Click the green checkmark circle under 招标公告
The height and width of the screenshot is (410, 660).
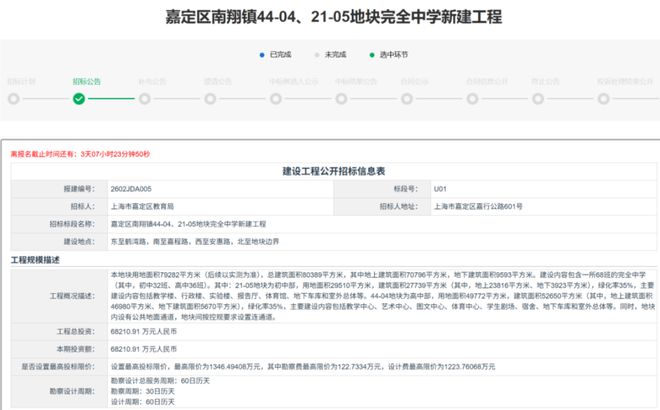79,99
